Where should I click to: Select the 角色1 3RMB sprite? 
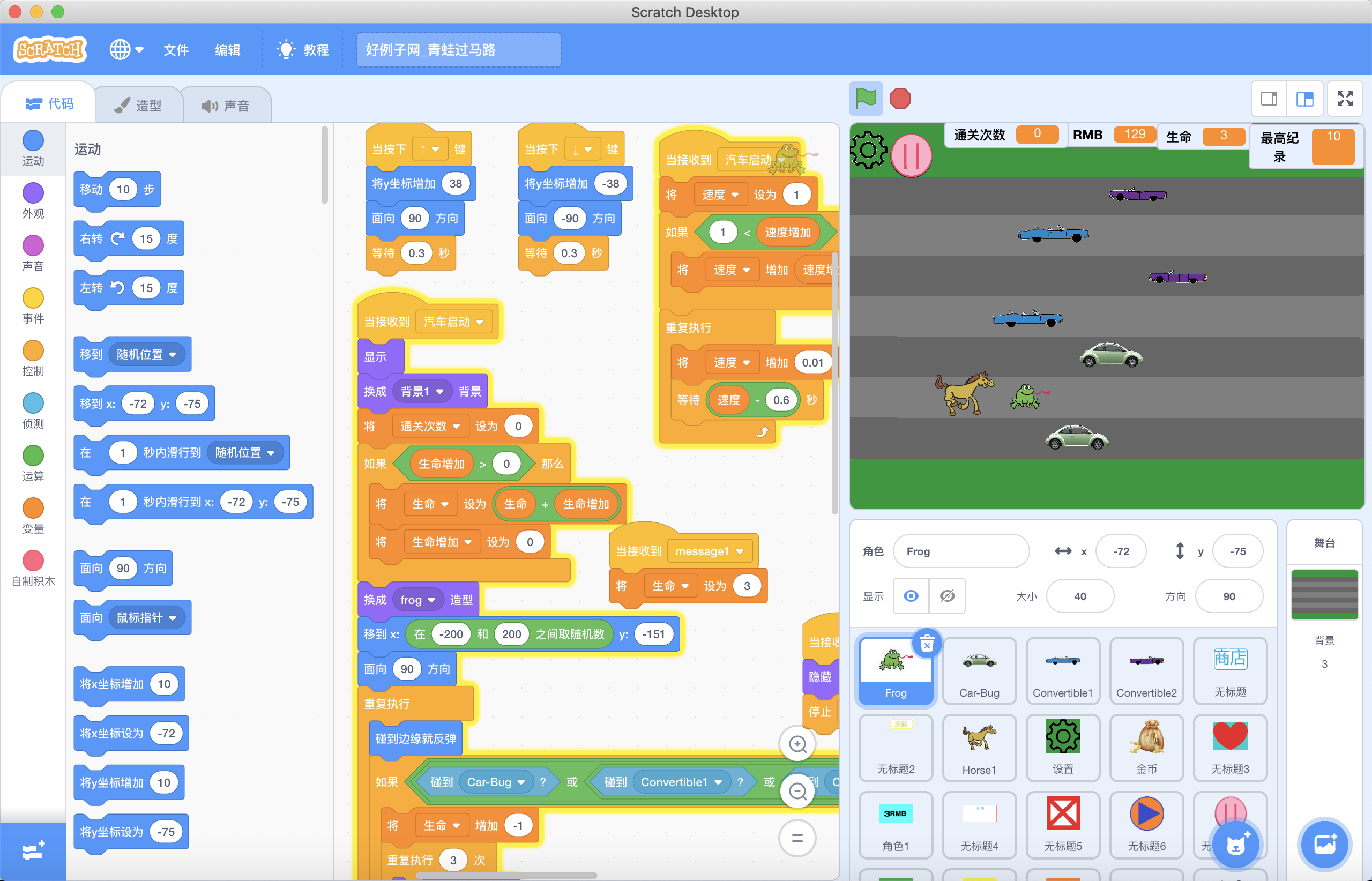coord(896,825)
